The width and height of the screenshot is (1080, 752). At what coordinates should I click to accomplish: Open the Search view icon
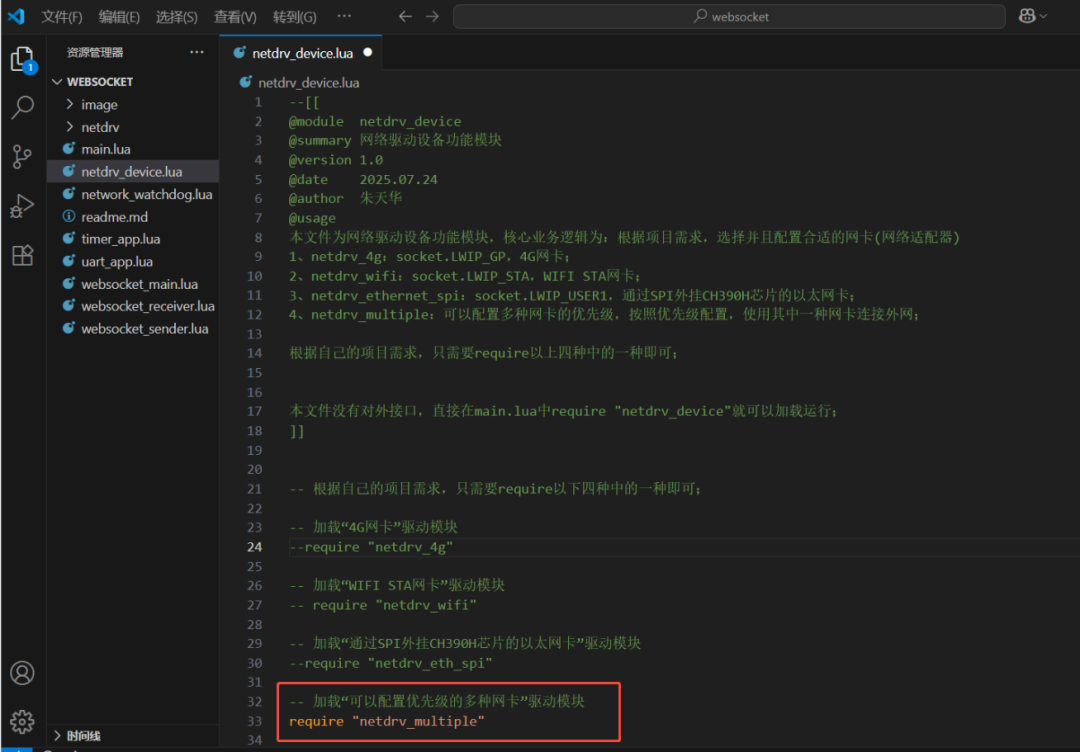pyautogui.click(x=22, y=107)
